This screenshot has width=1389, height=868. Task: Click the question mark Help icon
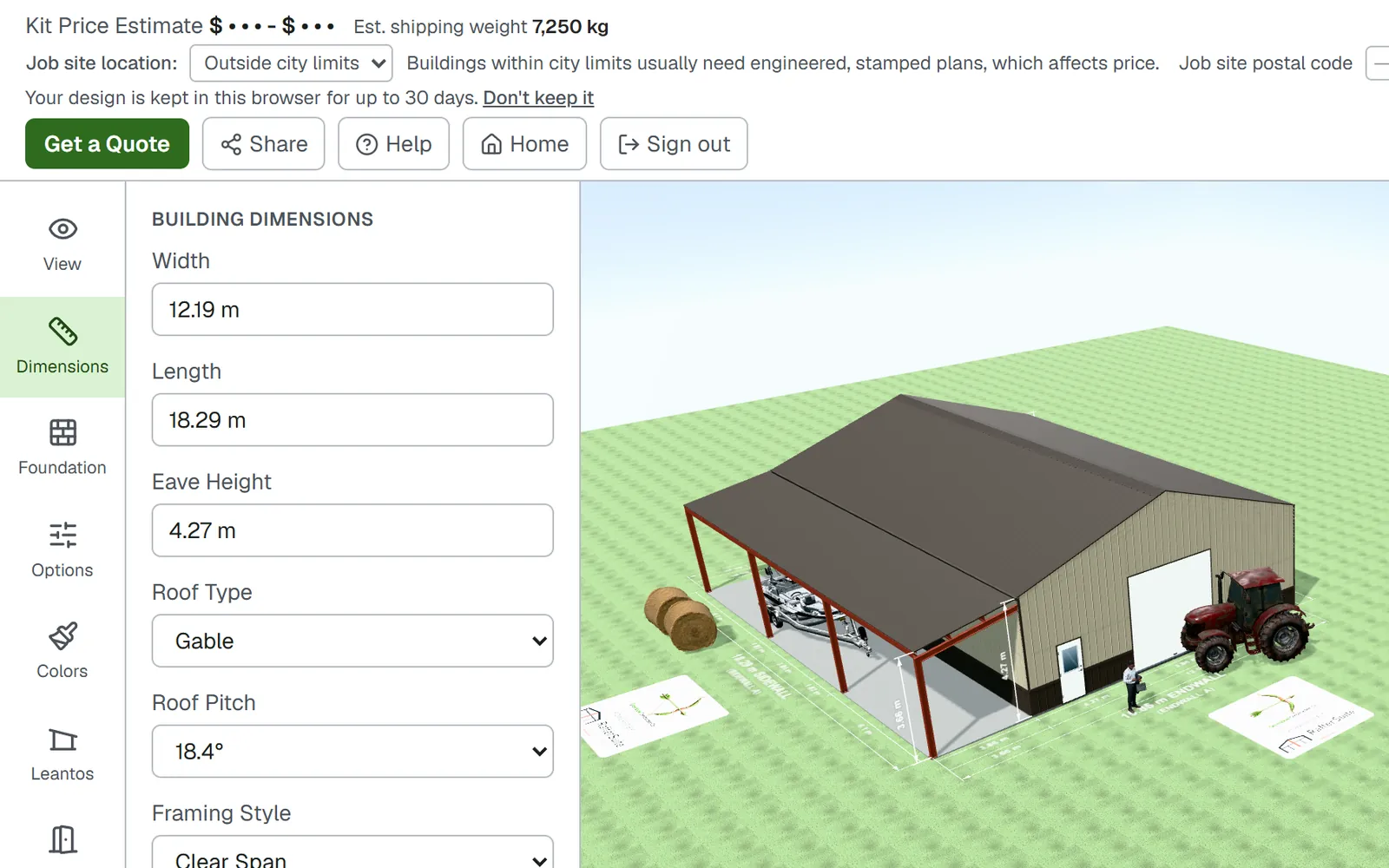[x=367, y=144]
